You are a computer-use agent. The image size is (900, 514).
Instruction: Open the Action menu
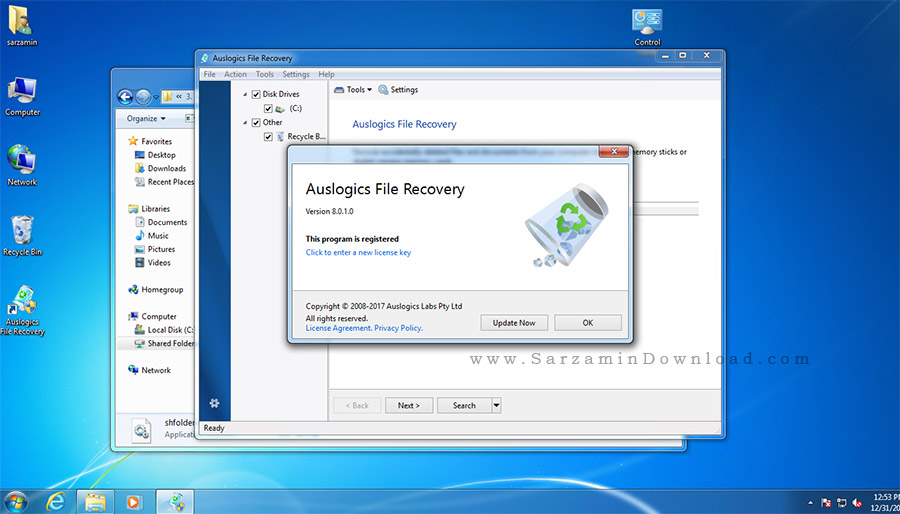click(x=235, y=74)
